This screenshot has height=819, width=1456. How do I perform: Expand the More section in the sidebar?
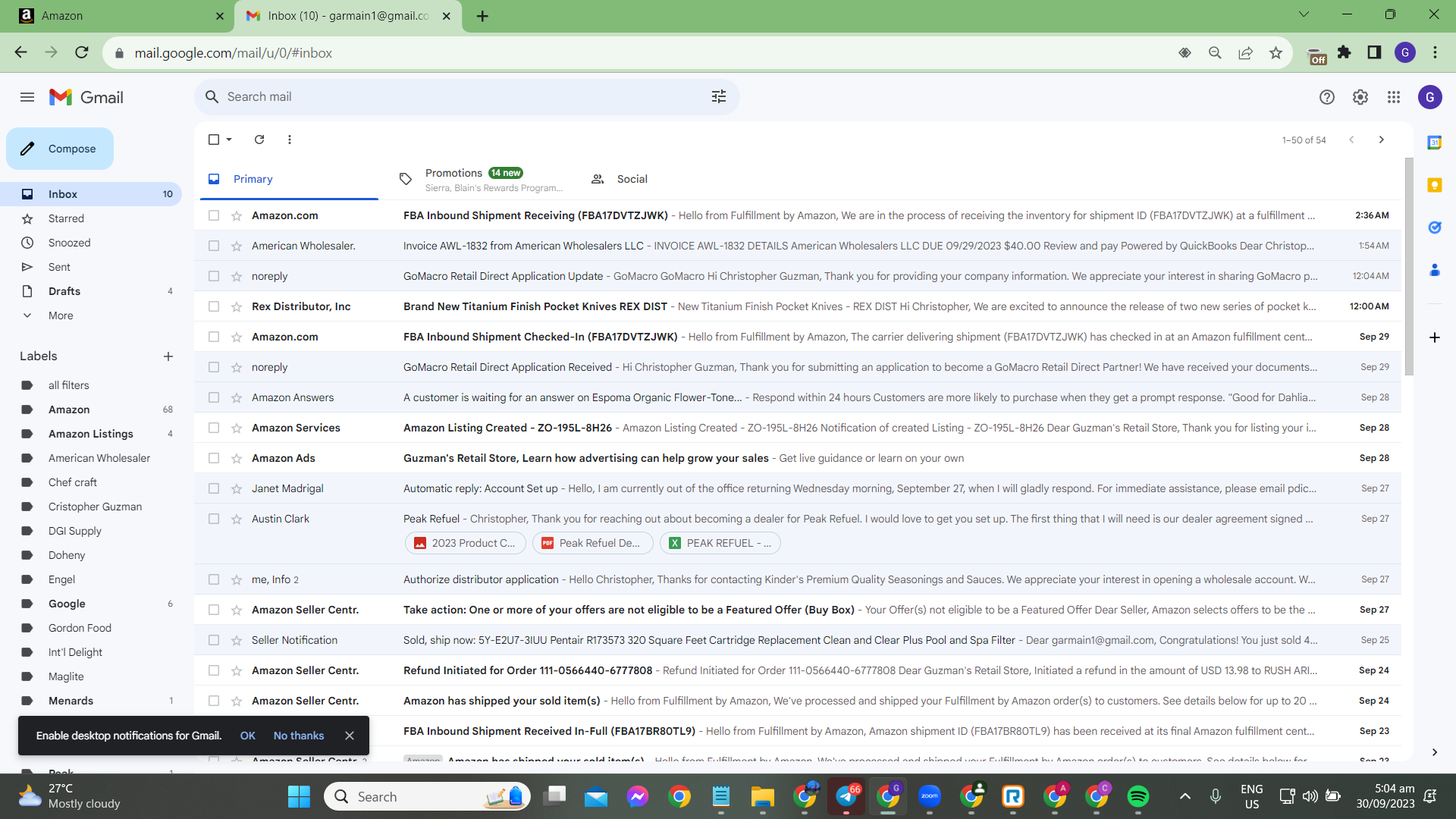point(61,315)
